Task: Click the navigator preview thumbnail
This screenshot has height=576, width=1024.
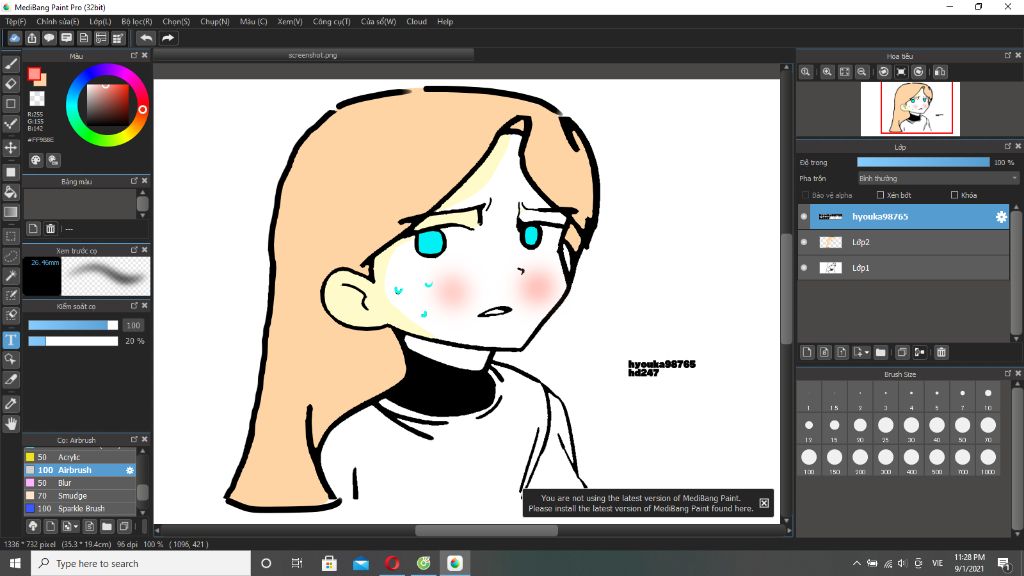Action: tap(910, 109)
